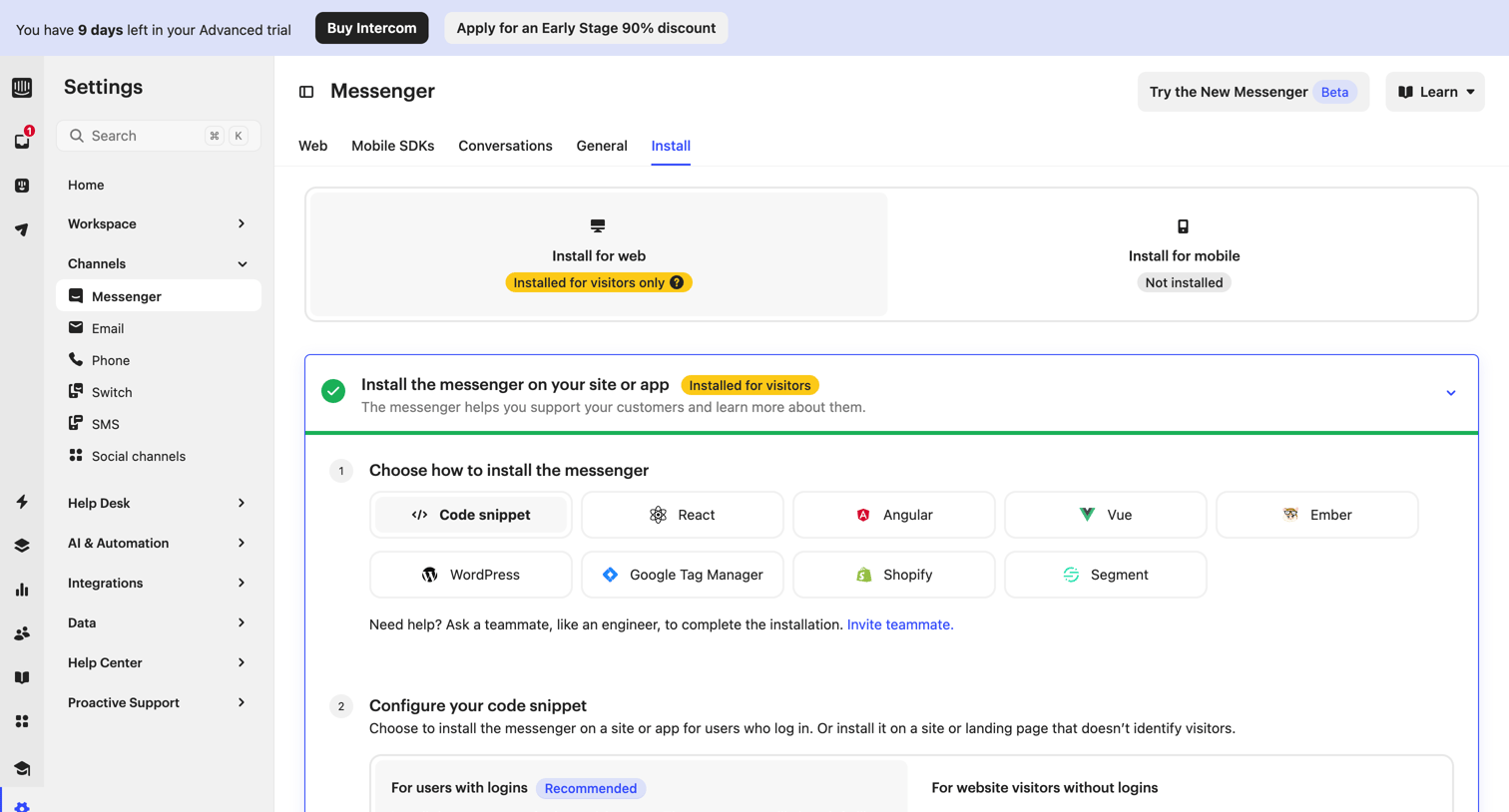Open the Outbound paper plane icon
1509x812 pixels.
(22, 229)
